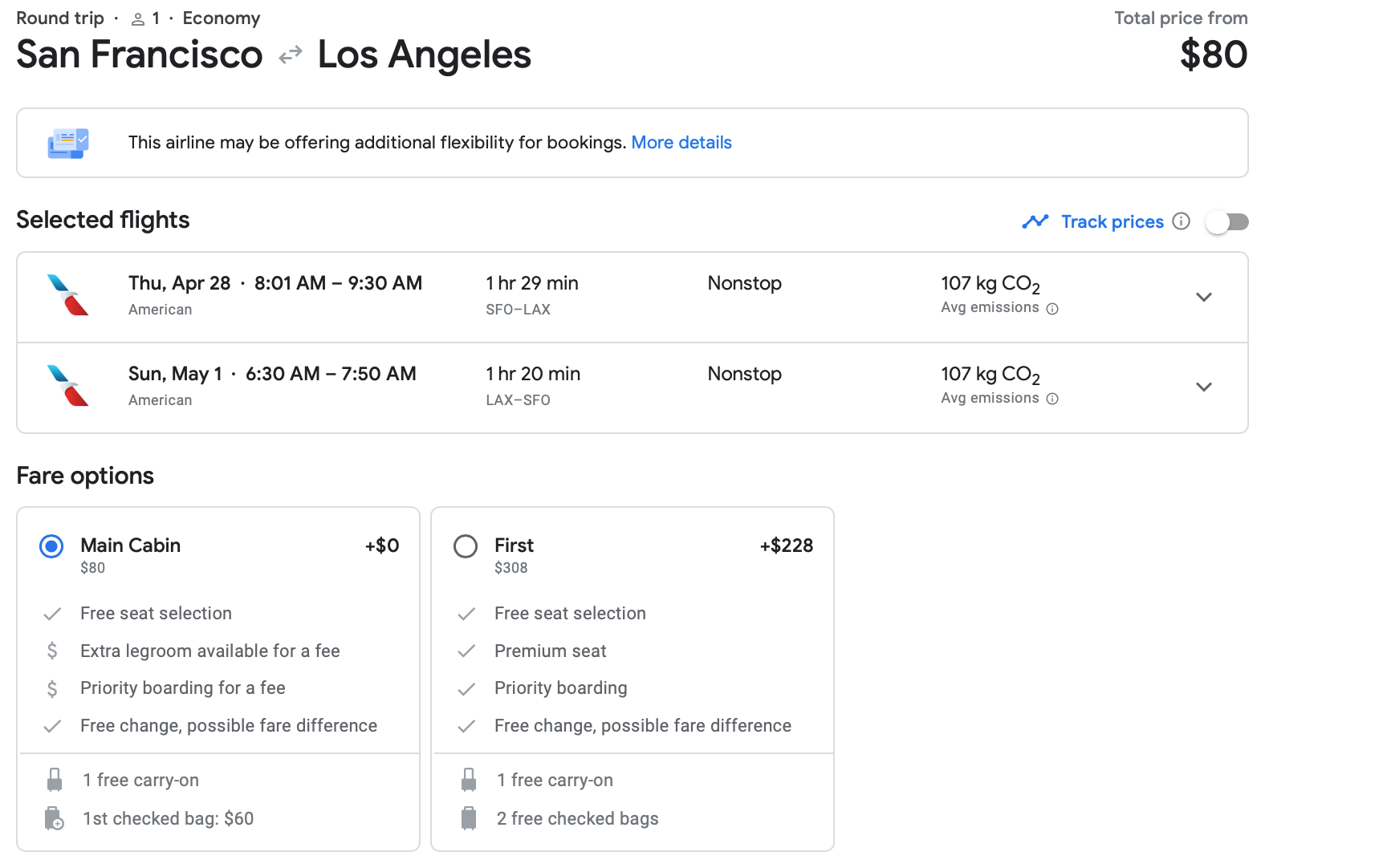Expand the Thu, Apr 28 flight details

click(x=1203, y=297)
